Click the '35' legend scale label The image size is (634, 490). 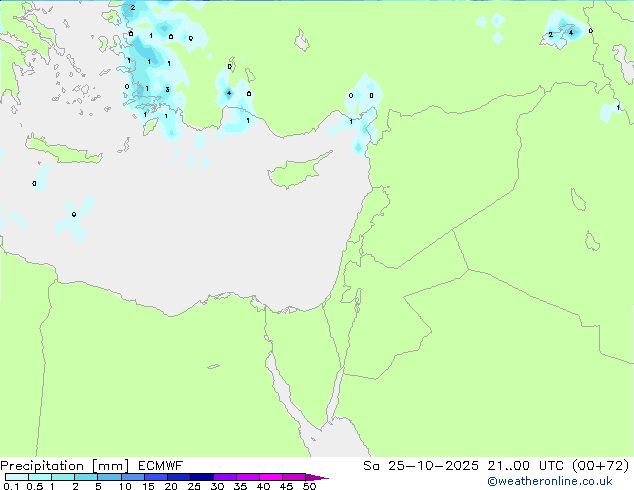pyautogui.click(x=240, y=486)
